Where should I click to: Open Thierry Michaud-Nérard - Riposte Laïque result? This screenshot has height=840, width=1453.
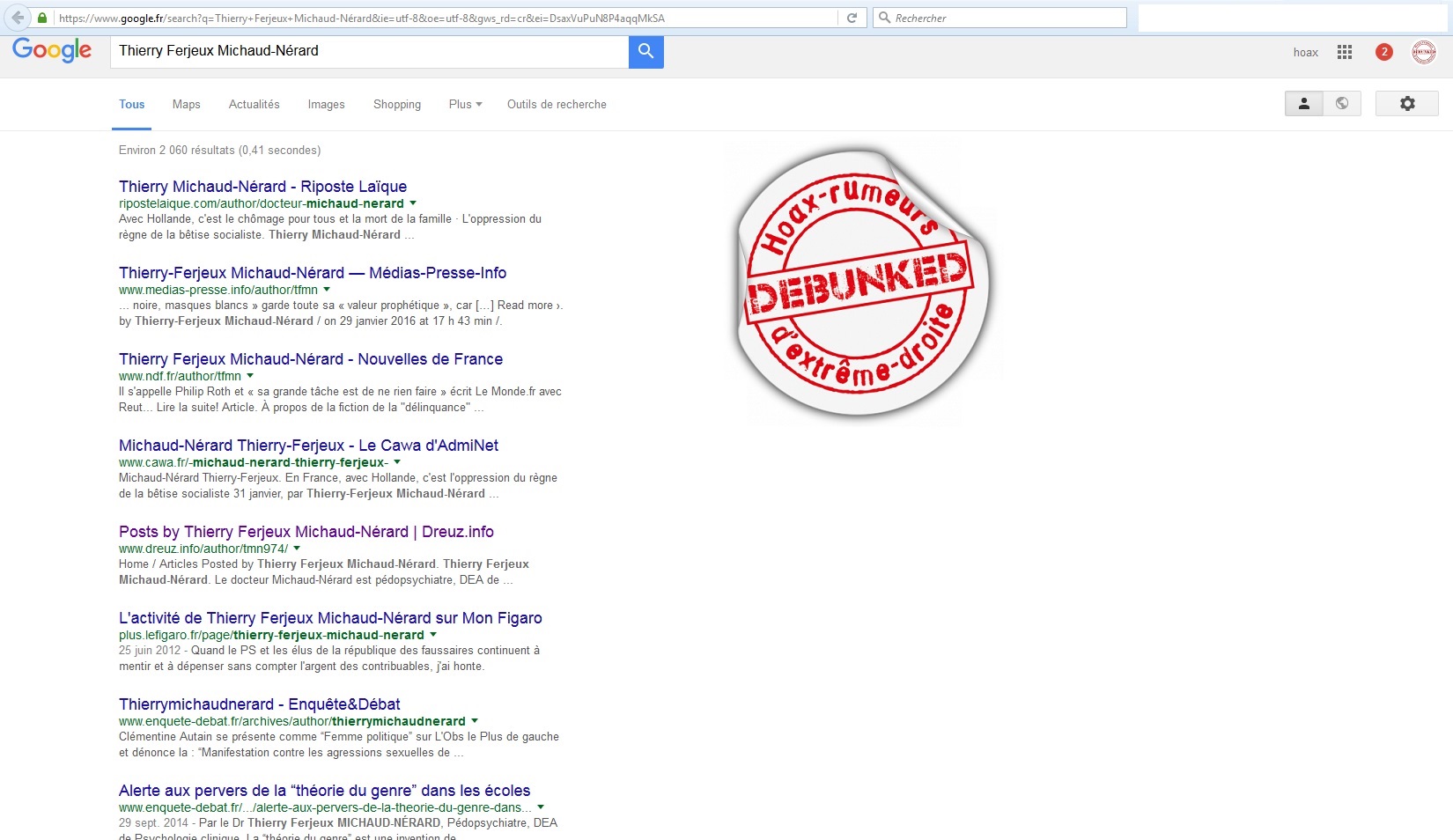point(262,187)
